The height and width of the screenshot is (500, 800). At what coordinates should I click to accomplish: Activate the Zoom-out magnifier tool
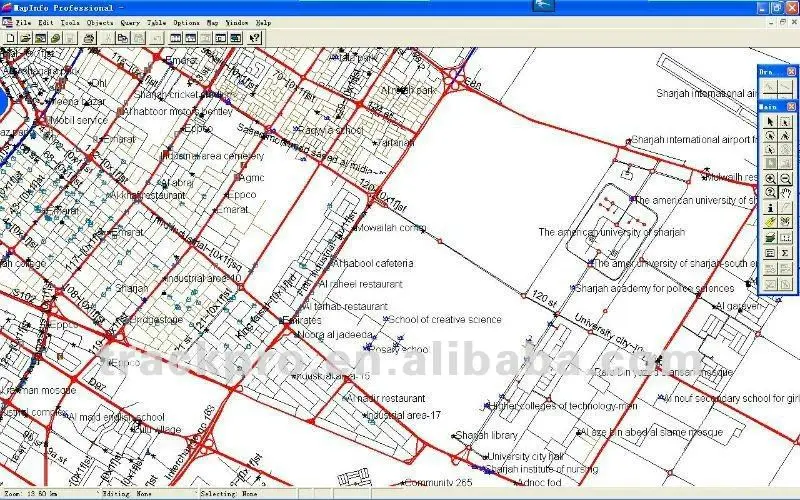(785, 179)
